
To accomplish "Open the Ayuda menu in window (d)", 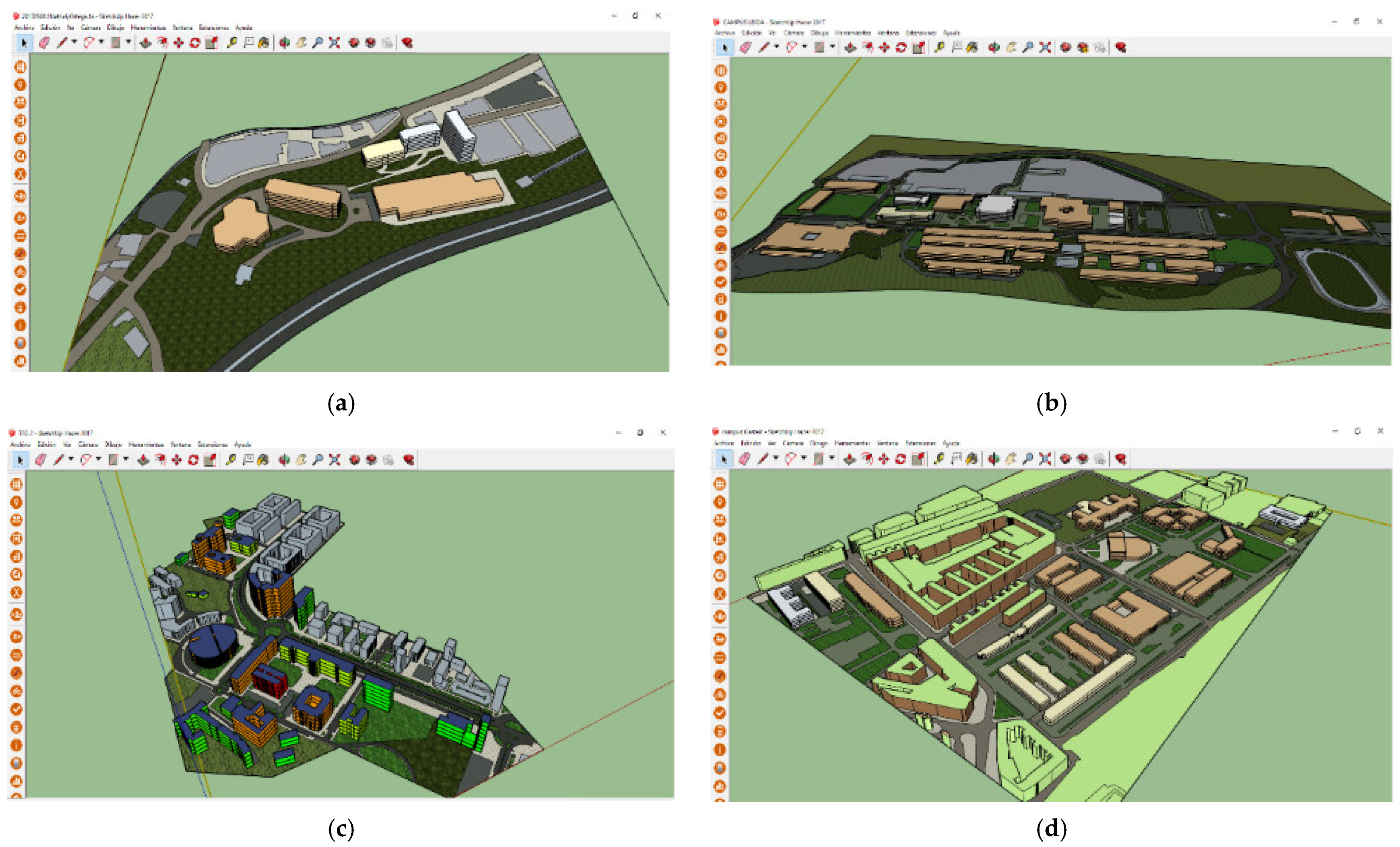I will (x=950, y=443).
